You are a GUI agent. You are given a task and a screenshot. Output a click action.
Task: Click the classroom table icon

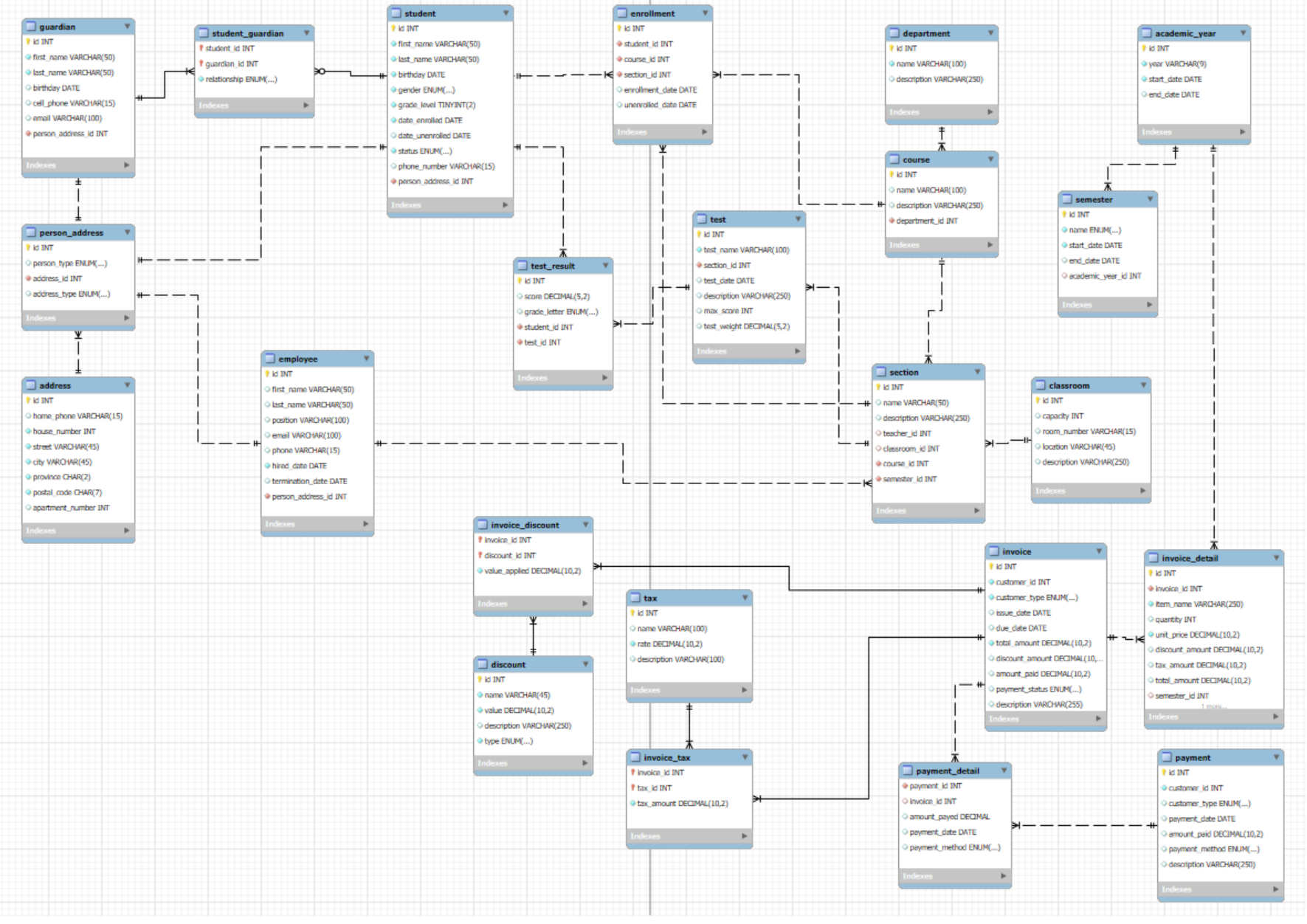pyautogui.click(x=1041, y=385)
